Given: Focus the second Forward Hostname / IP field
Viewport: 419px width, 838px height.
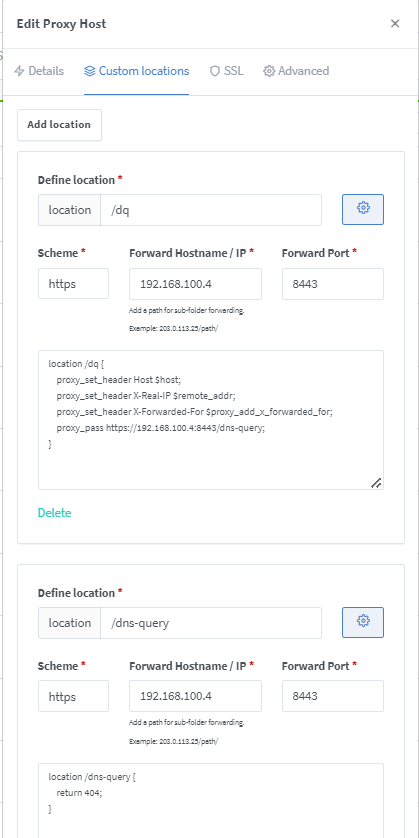Looking at the screenshot, I should coord(196,696).
